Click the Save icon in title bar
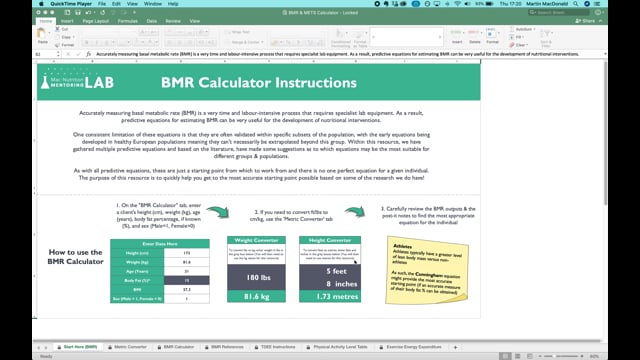This screenshot has width=640, height=360. click(78, 13)
